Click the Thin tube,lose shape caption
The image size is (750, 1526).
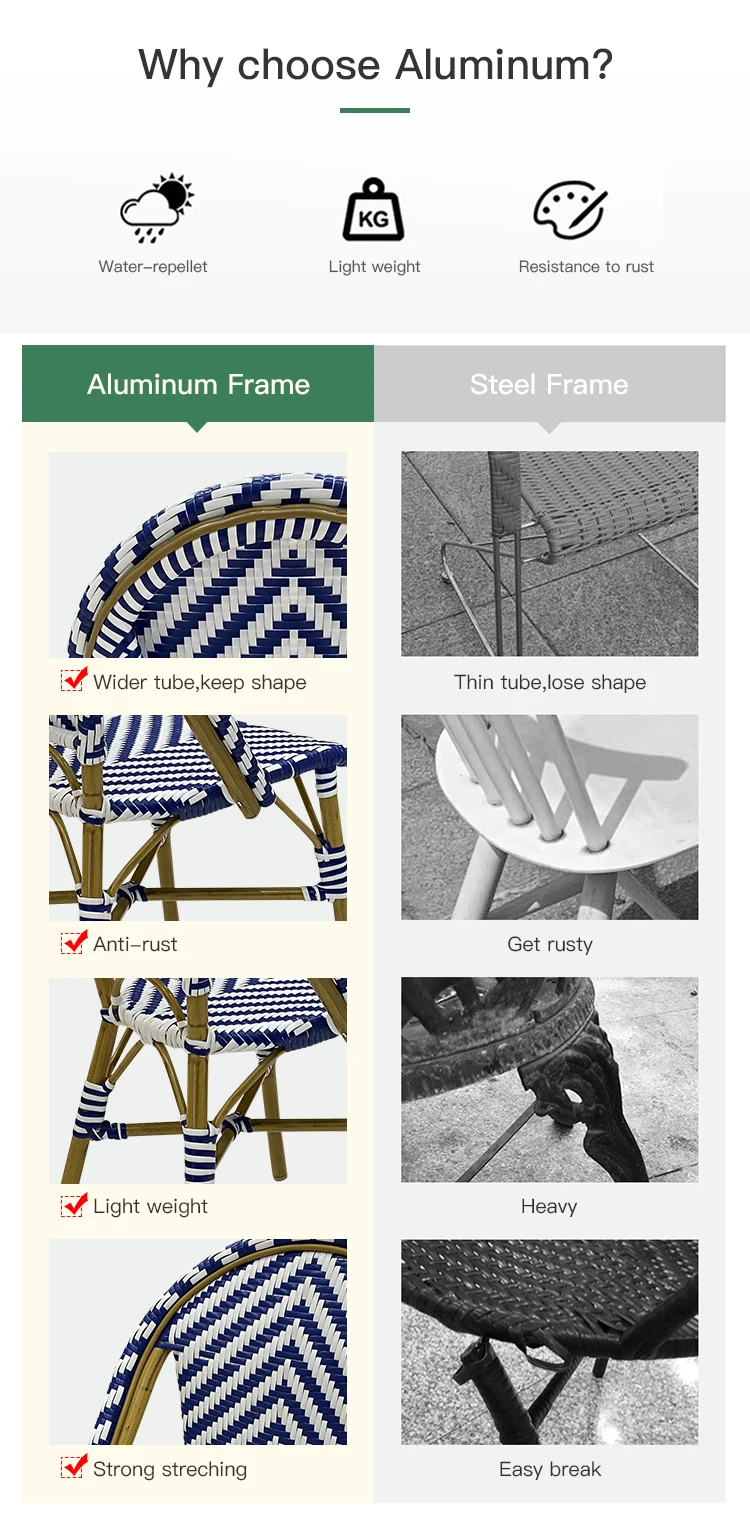(x=550, y=682)
